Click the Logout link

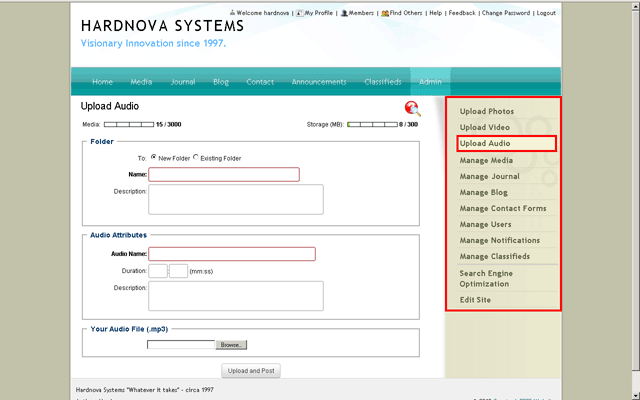546,13
